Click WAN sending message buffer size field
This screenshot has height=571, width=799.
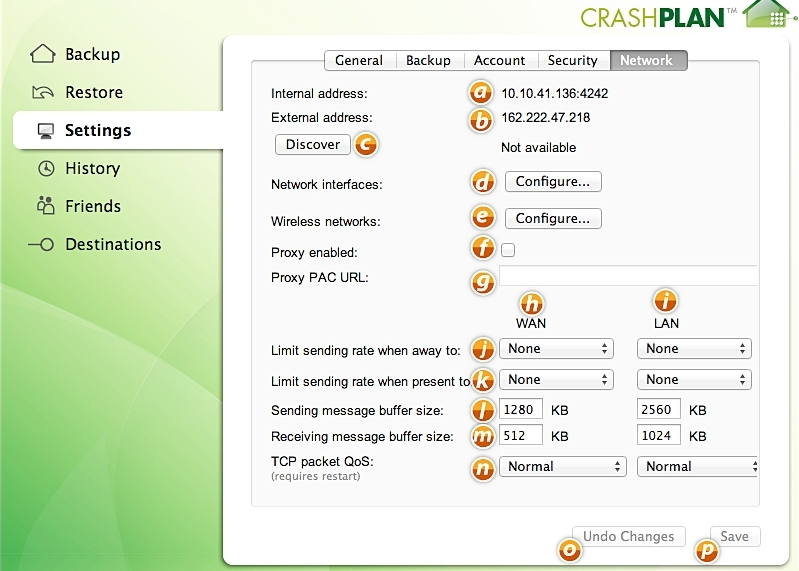(x=521, y=409)
